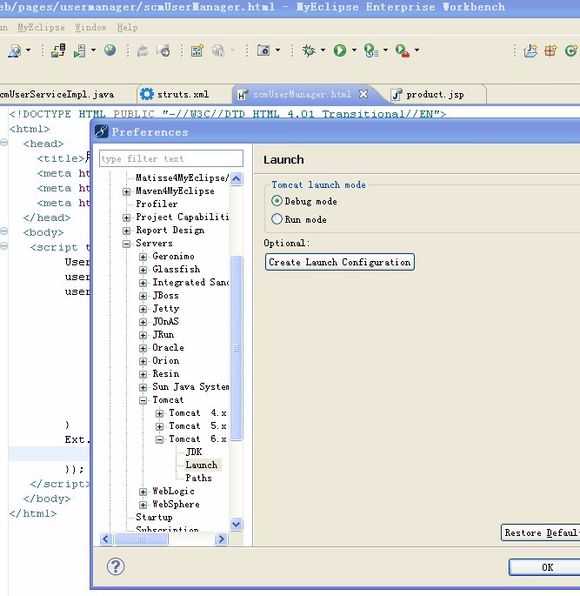
Task: Open the Window menu
Action: pos(90,27)
